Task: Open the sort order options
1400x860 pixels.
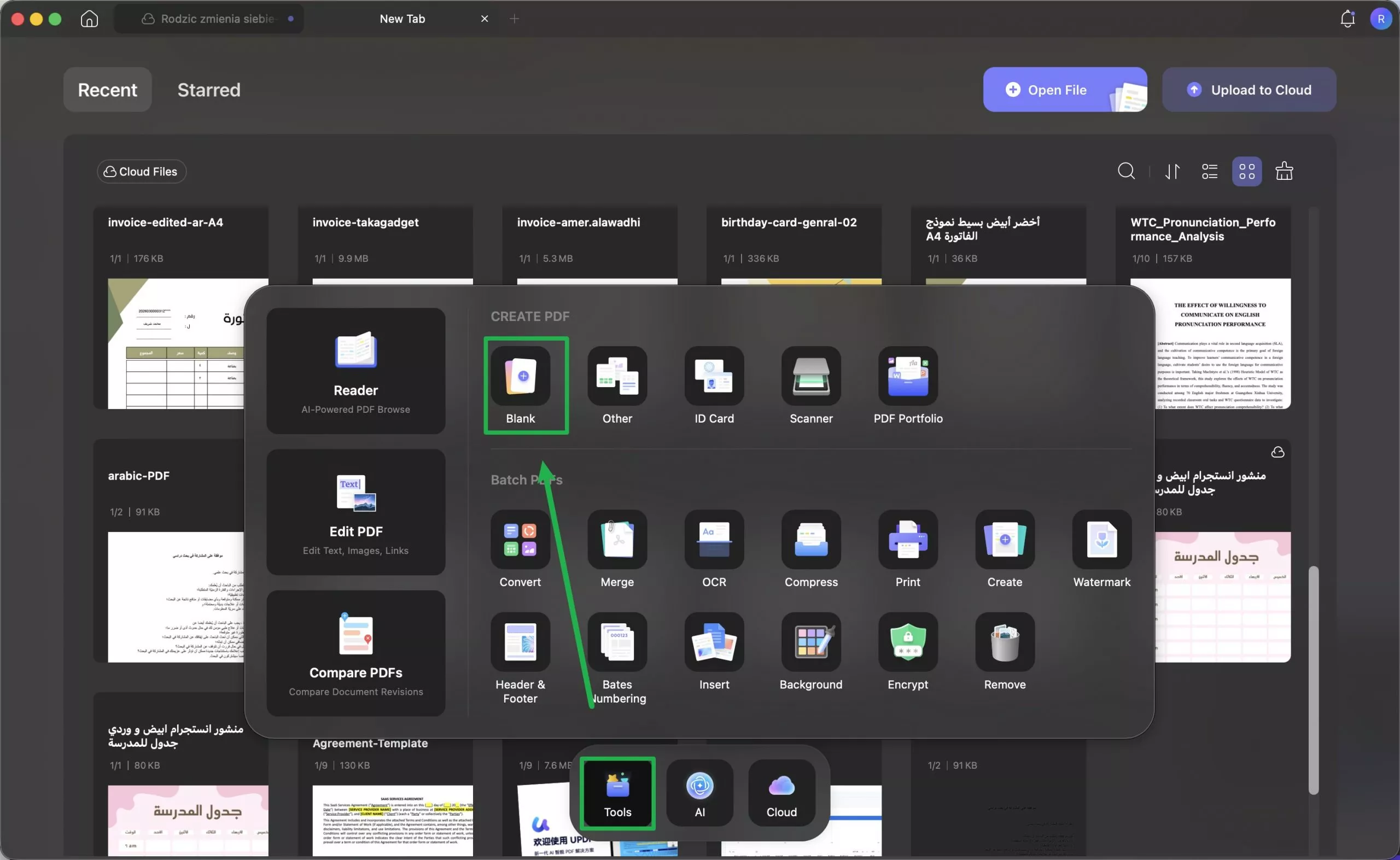Action: click(x=1172, y=171)
